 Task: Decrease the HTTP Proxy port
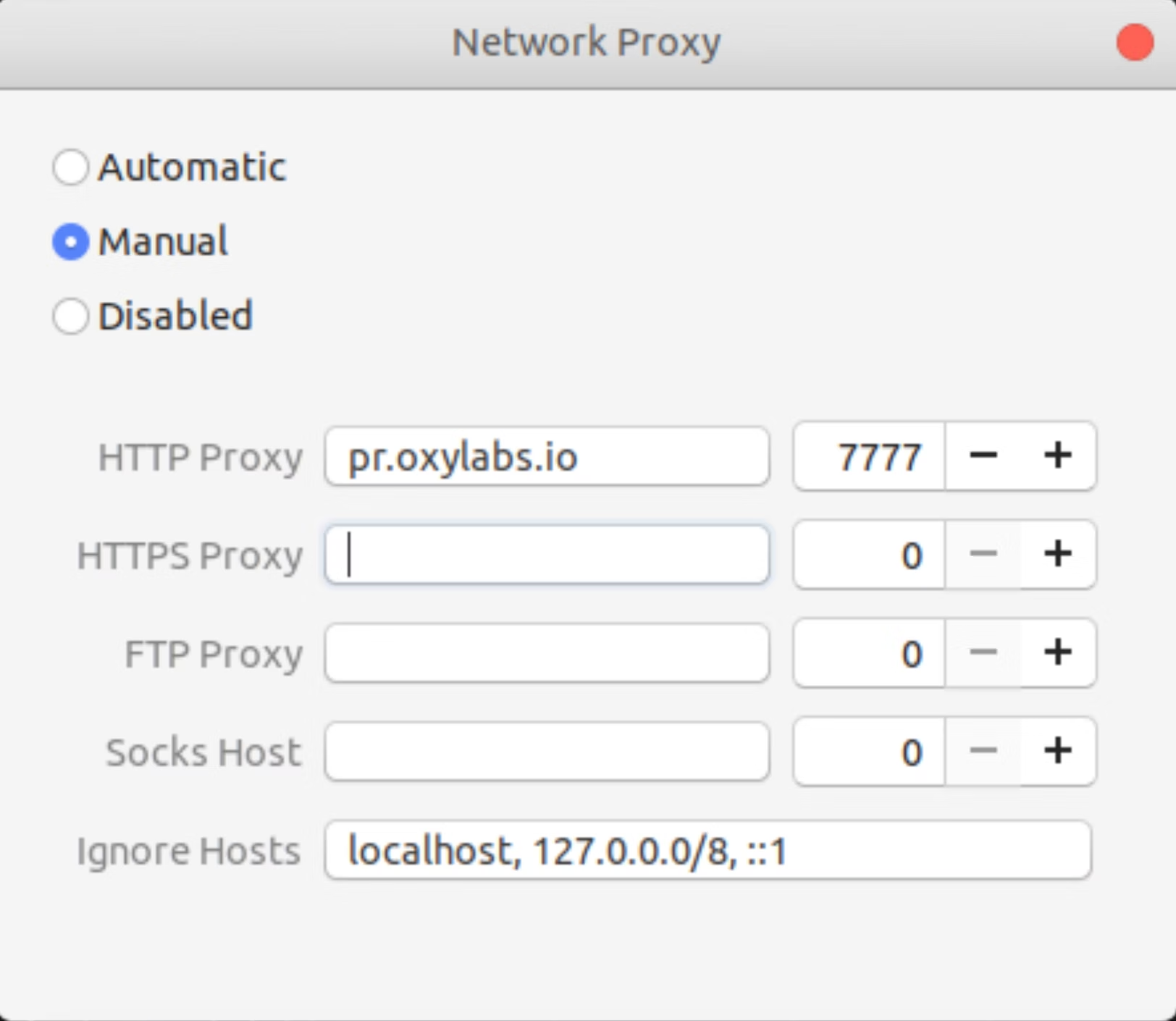tap(984, 455)
